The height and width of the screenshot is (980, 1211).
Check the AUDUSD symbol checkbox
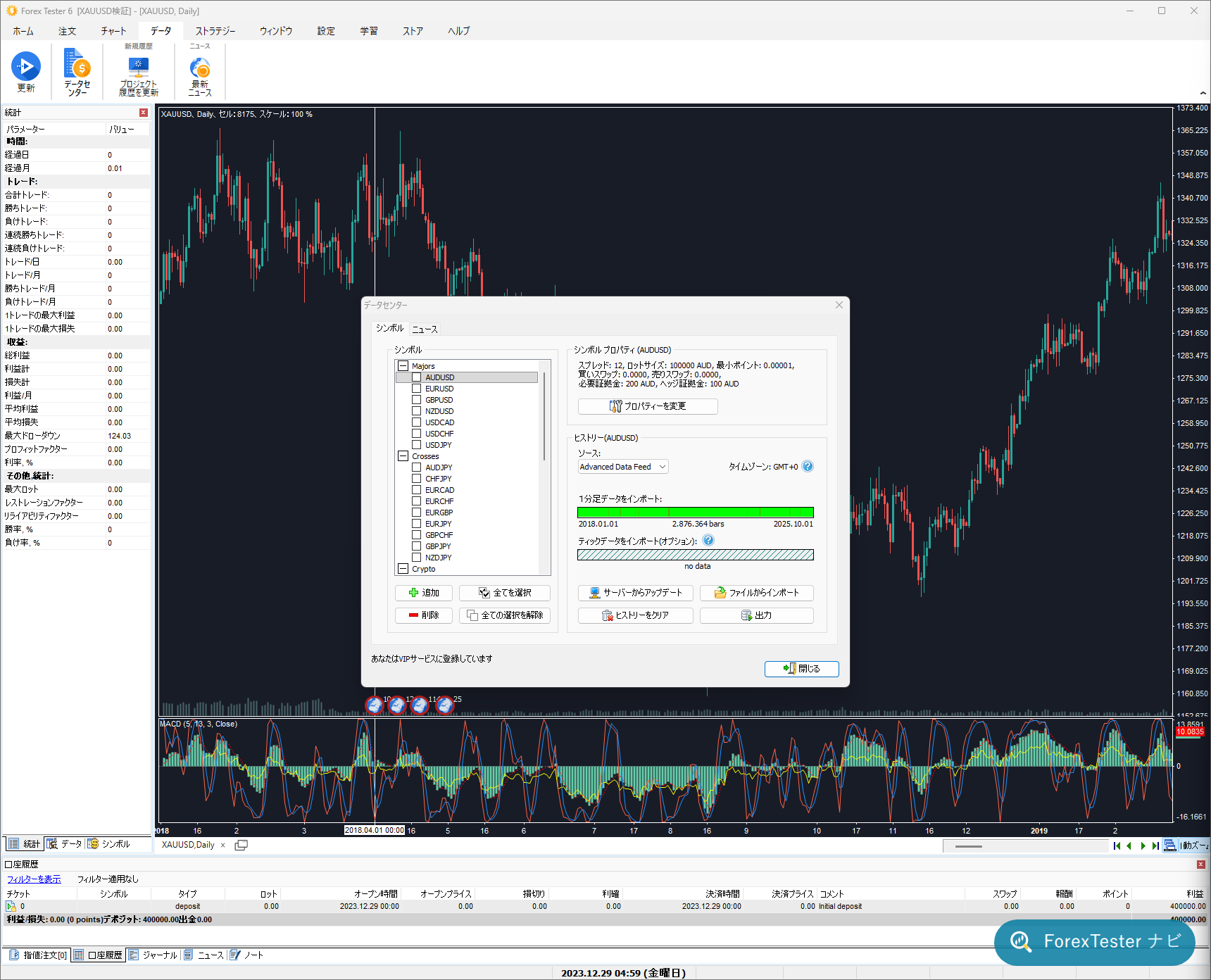click(417, 377)
